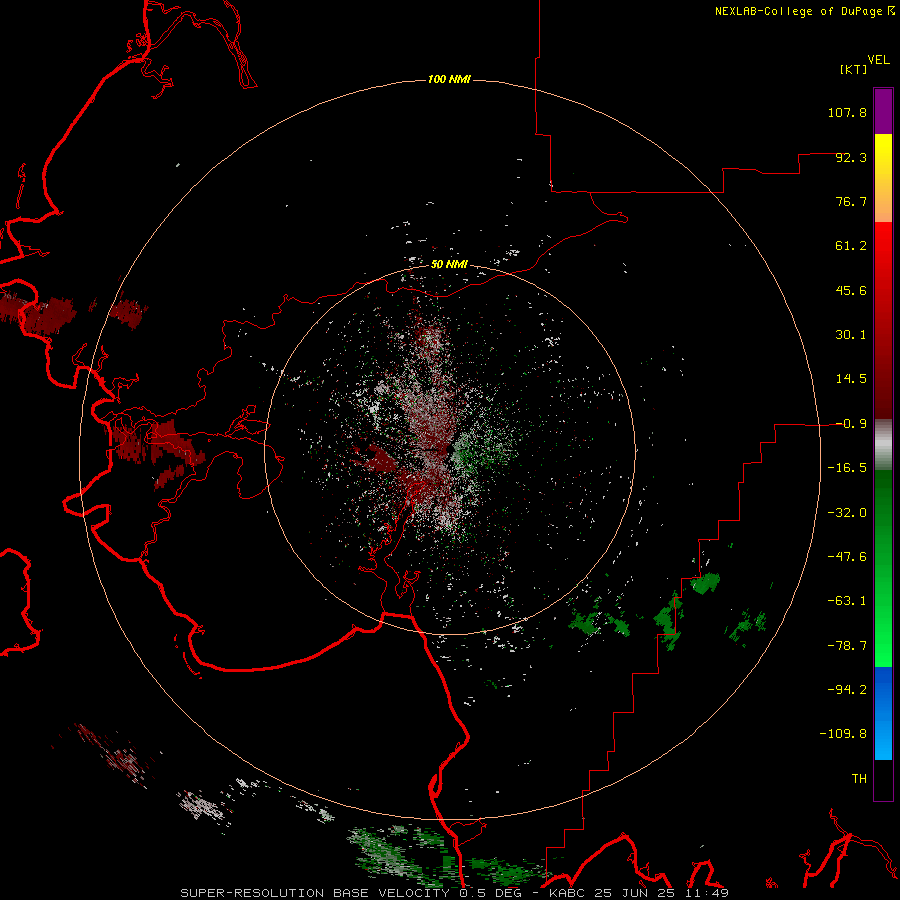This screenshot has width=900, height=900.
Task: Pick the purple segment of color bar
Action: [883, 111]
